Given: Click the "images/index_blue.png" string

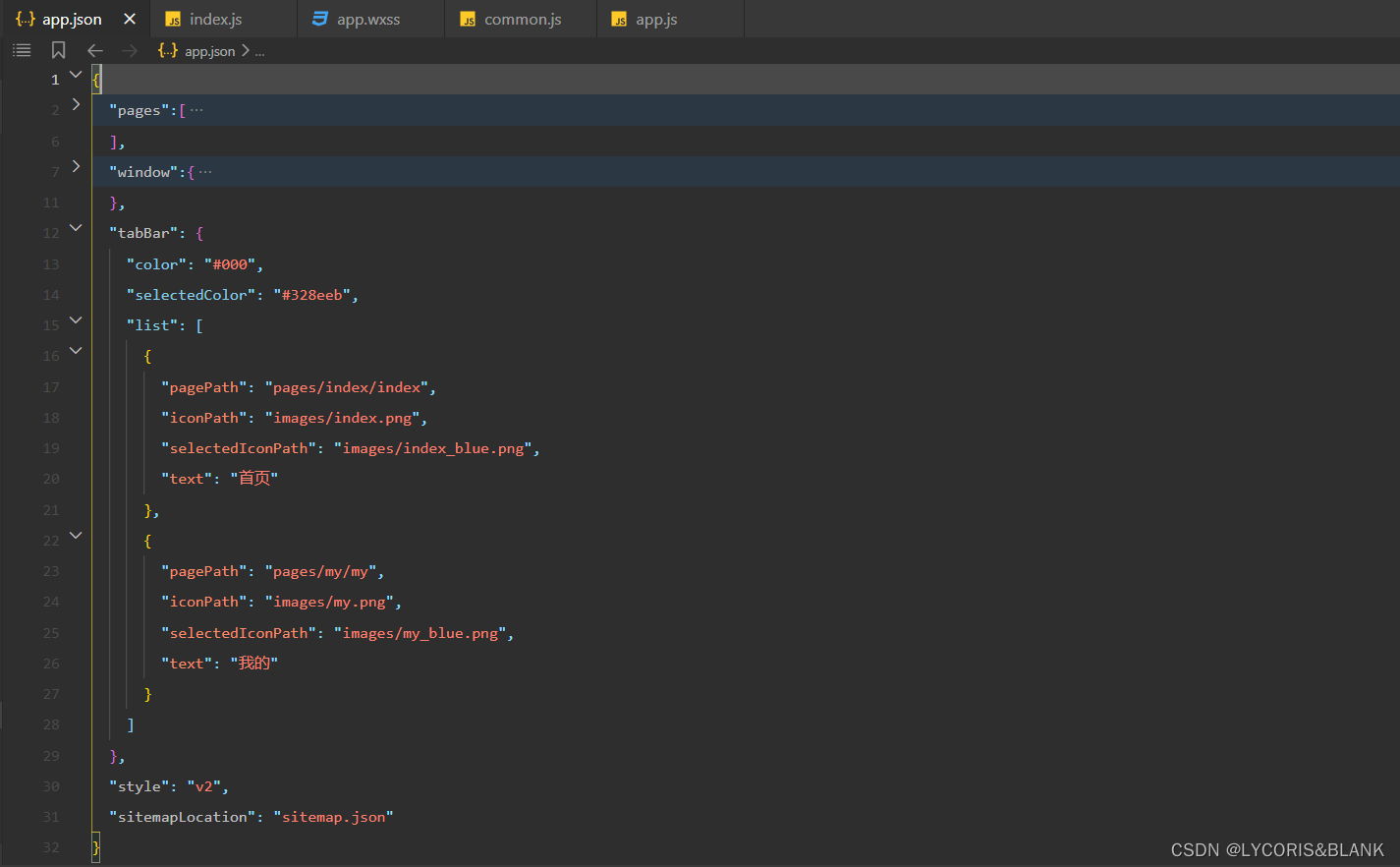Looking at the screenshot, I should [x=433, y=448].
